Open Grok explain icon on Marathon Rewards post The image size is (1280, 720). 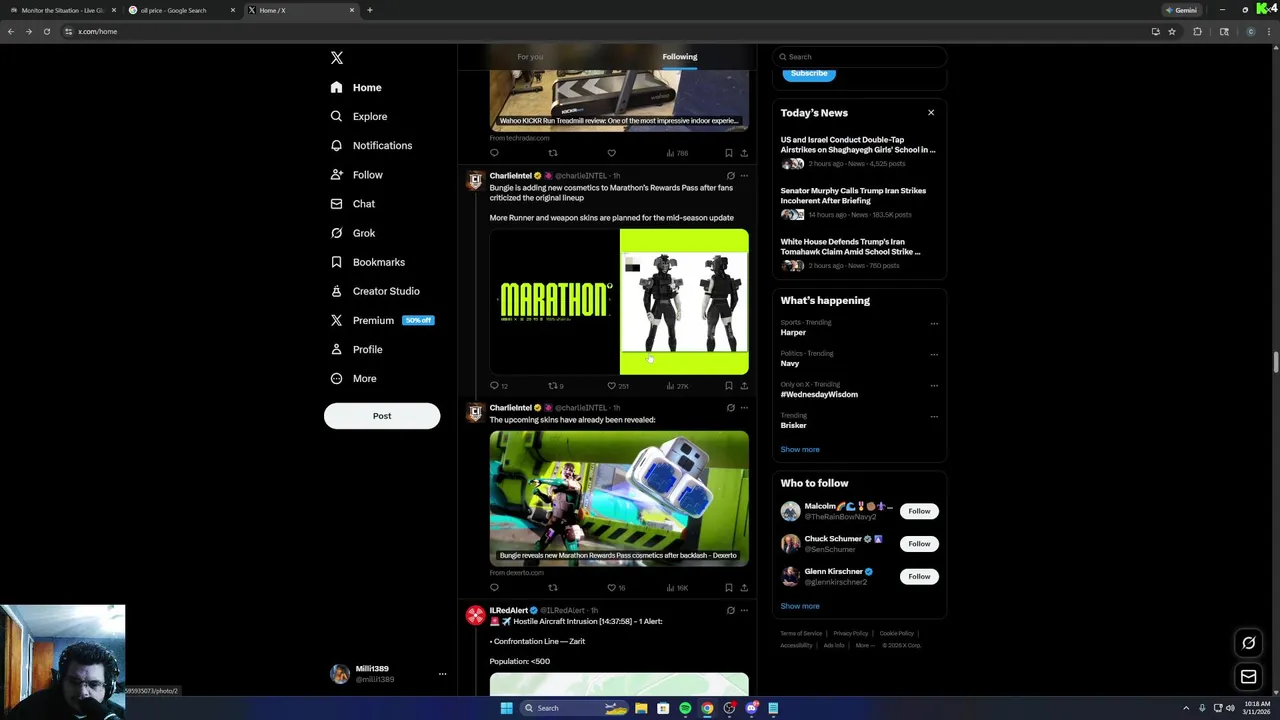pos(730,176)
